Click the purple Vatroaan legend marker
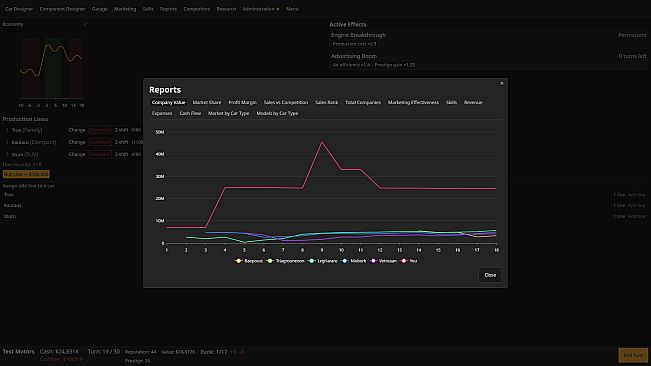The width and height of the screenshot is (651, 366). point(373,261)
